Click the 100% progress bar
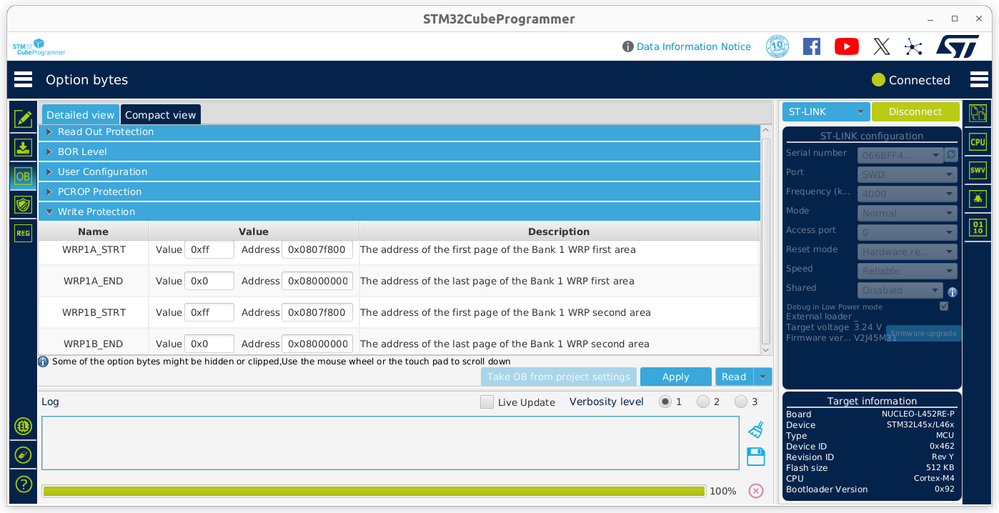 click(374, 491)
